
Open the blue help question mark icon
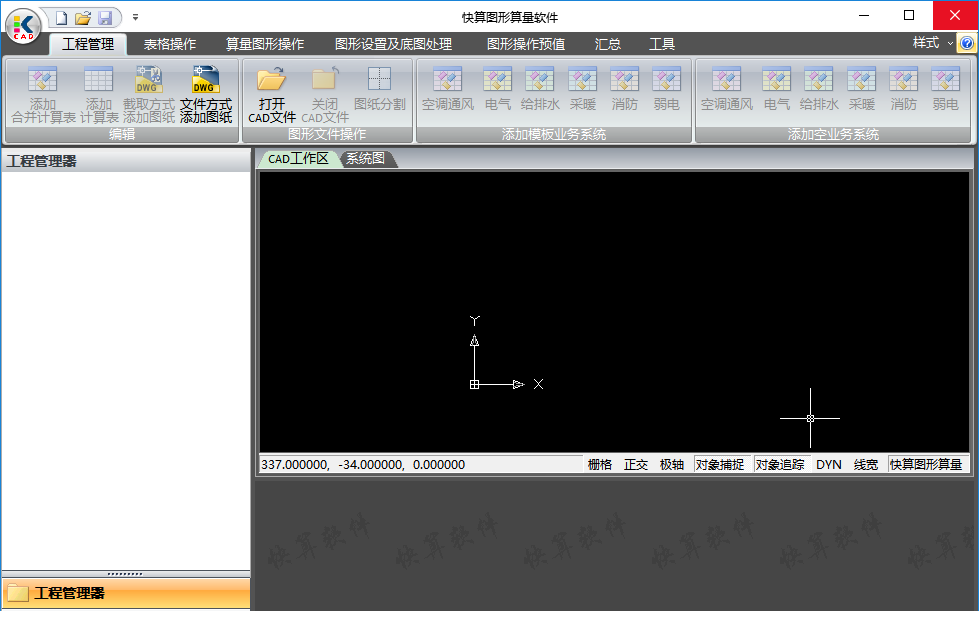click(x=967, y=43)
